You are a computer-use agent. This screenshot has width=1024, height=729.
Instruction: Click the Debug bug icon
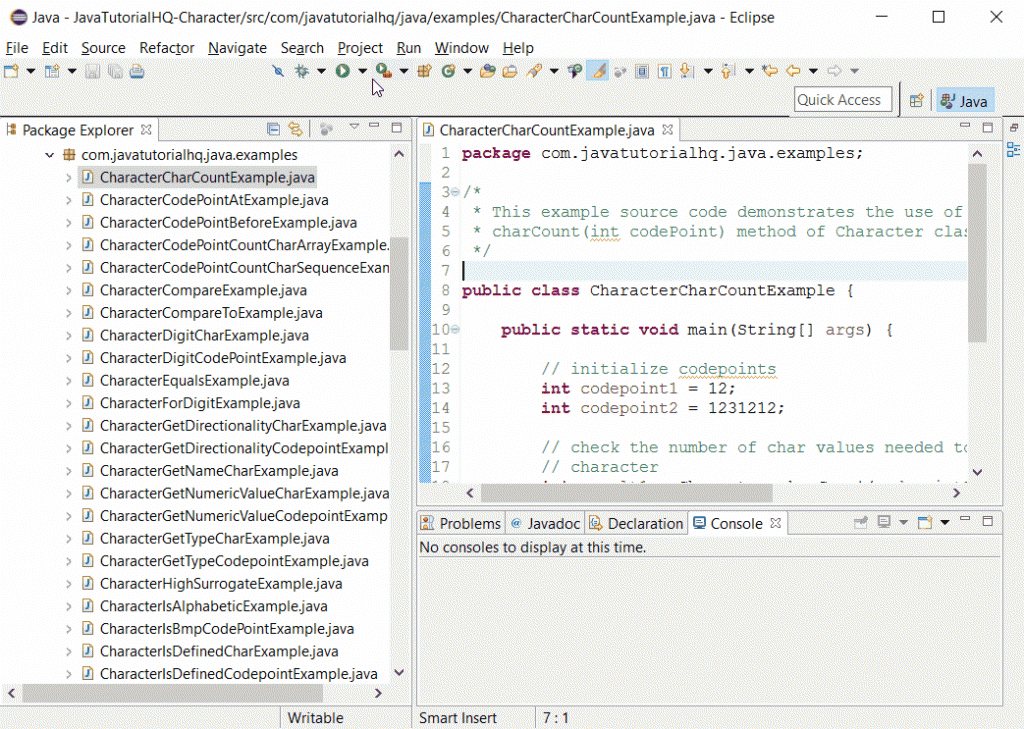tap(302, 71)
